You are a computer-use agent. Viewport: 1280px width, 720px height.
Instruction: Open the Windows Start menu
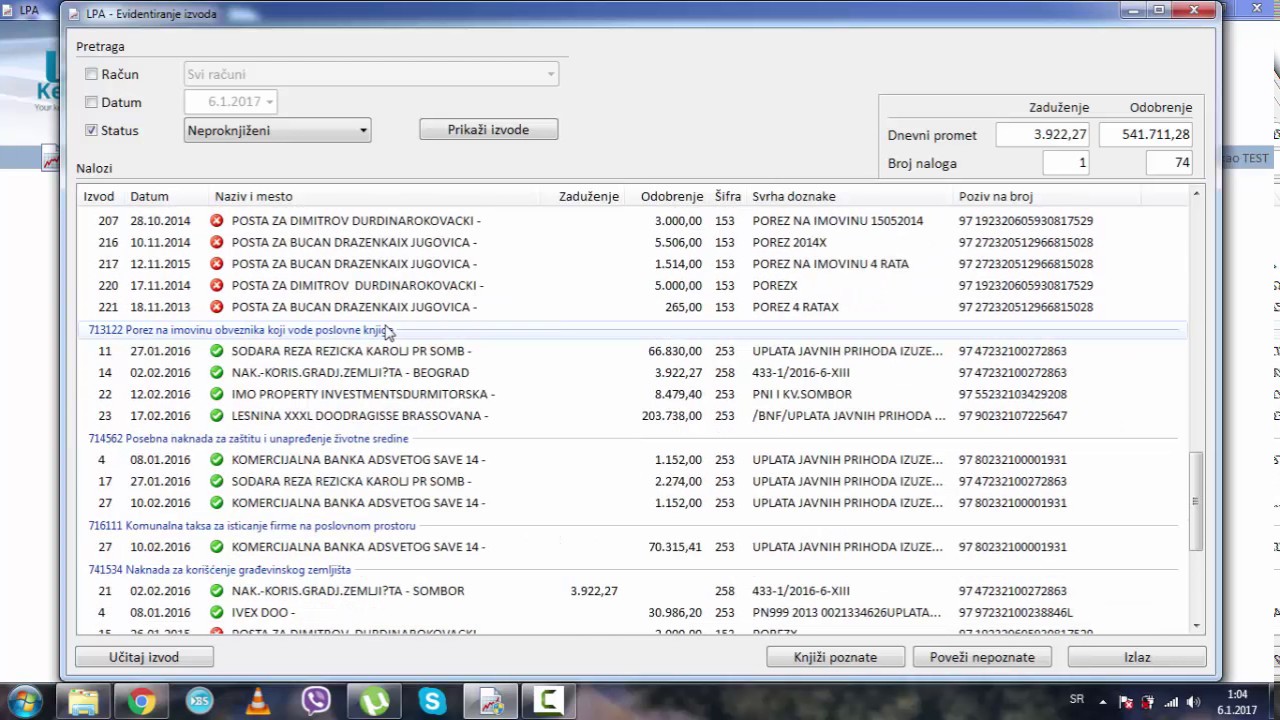(25, 701)
